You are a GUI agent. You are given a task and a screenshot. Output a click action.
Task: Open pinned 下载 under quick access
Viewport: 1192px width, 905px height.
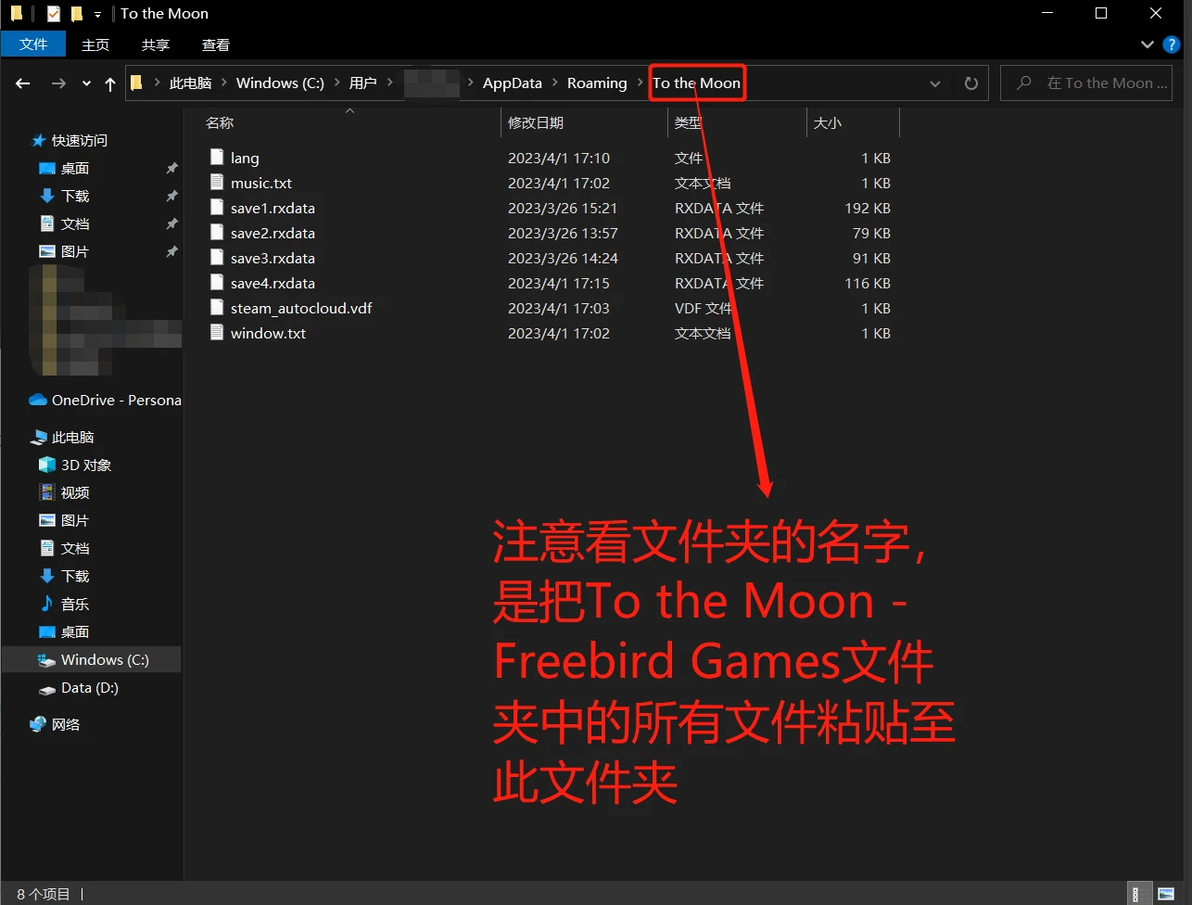74,196
